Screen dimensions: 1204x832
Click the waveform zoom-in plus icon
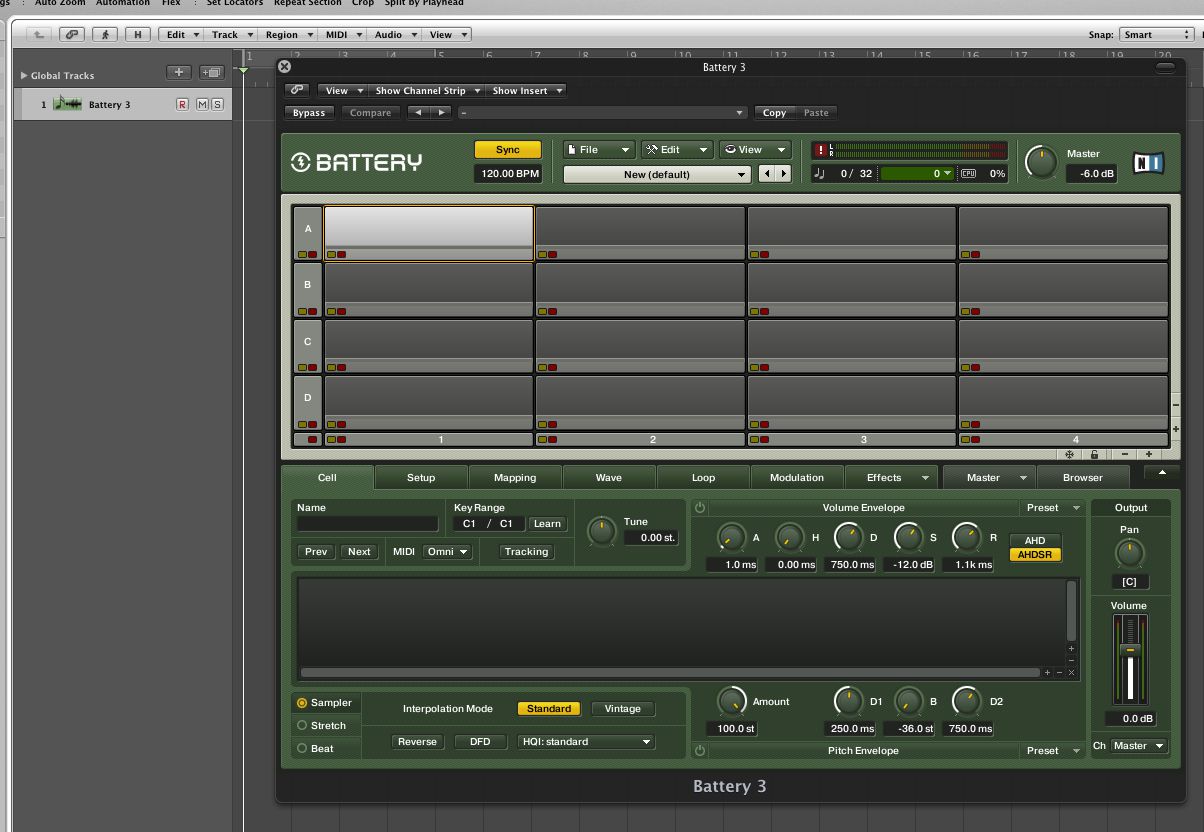click(1047, 673)
